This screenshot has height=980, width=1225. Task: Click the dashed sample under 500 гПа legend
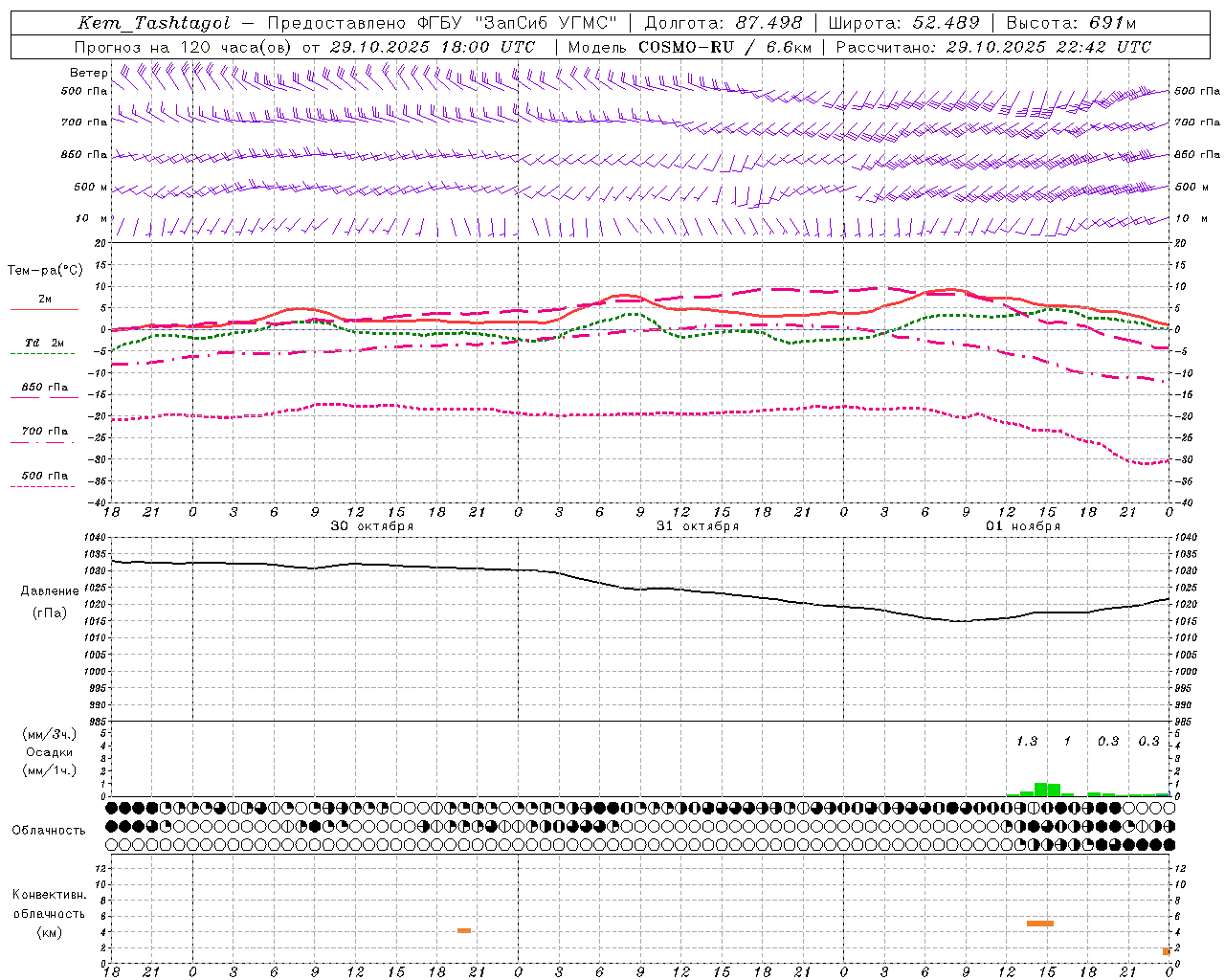click(42, 486)
